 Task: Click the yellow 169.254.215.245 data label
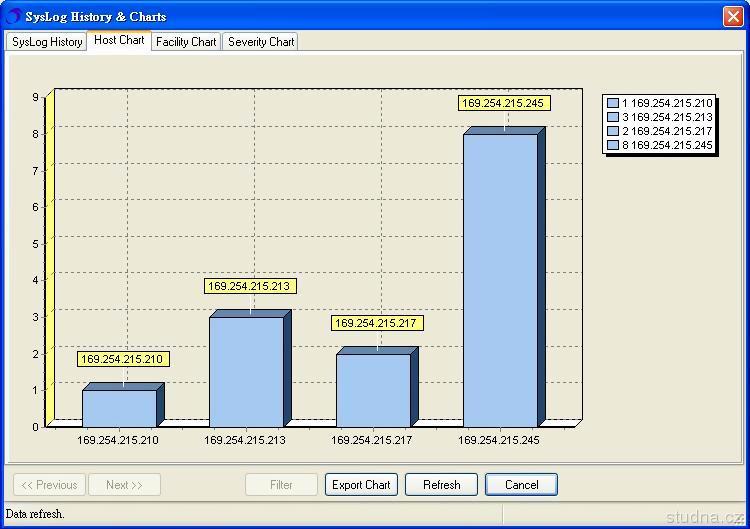(504, 103)
